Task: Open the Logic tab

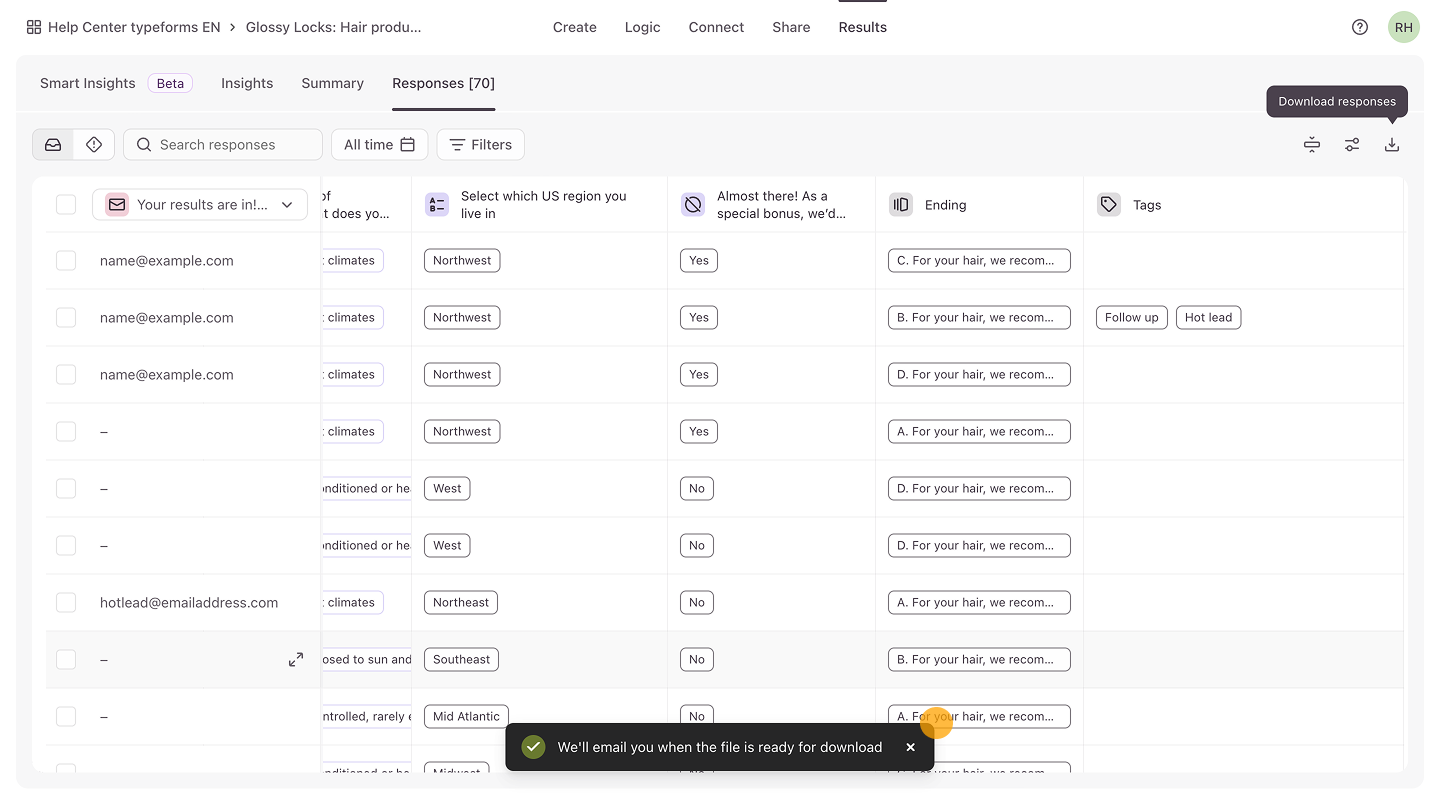Action: (x=642, y=27)
